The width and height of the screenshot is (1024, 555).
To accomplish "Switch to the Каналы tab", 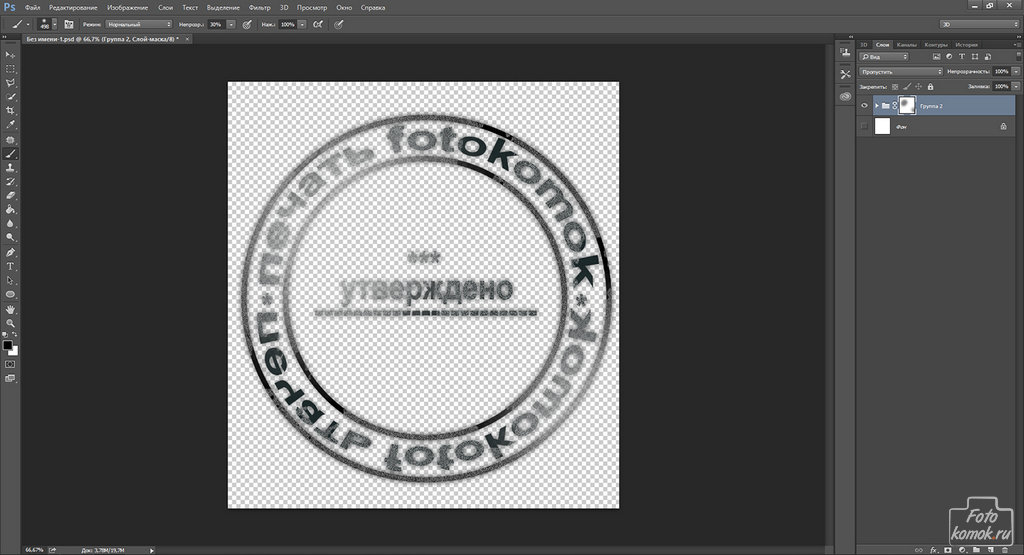I will click(906, 44).
